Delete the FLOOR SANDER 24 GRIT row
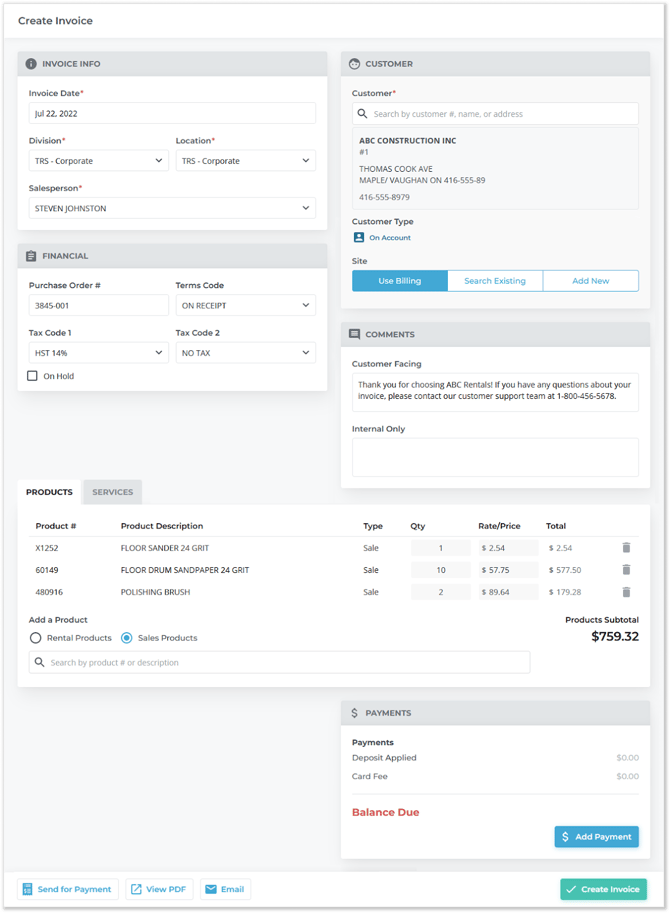670x913 pixels. [x=626, y=548]
